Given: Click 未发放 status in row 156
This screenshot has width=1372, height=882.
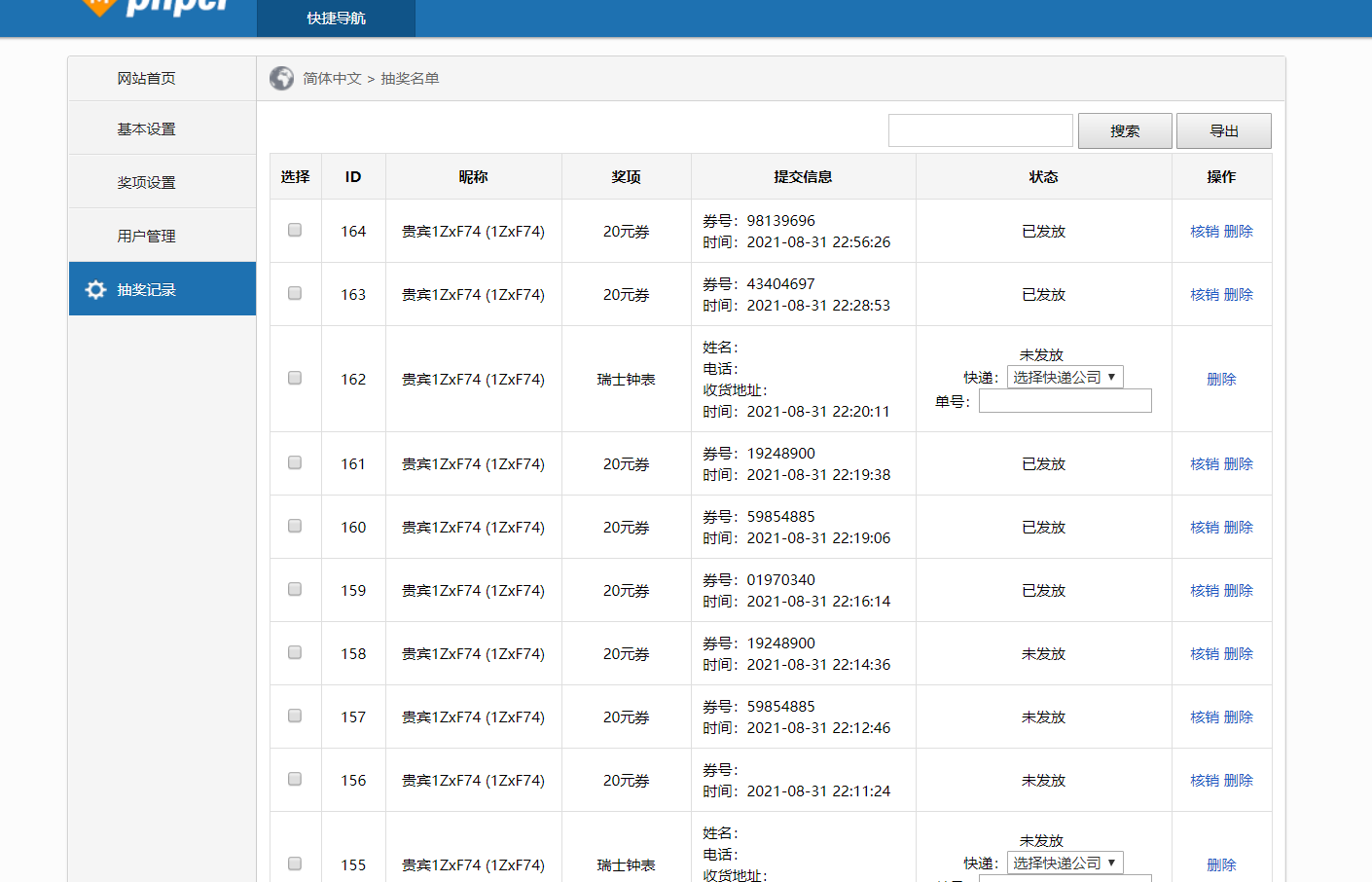Looking at the screenshot, I should coord(1043,781).
